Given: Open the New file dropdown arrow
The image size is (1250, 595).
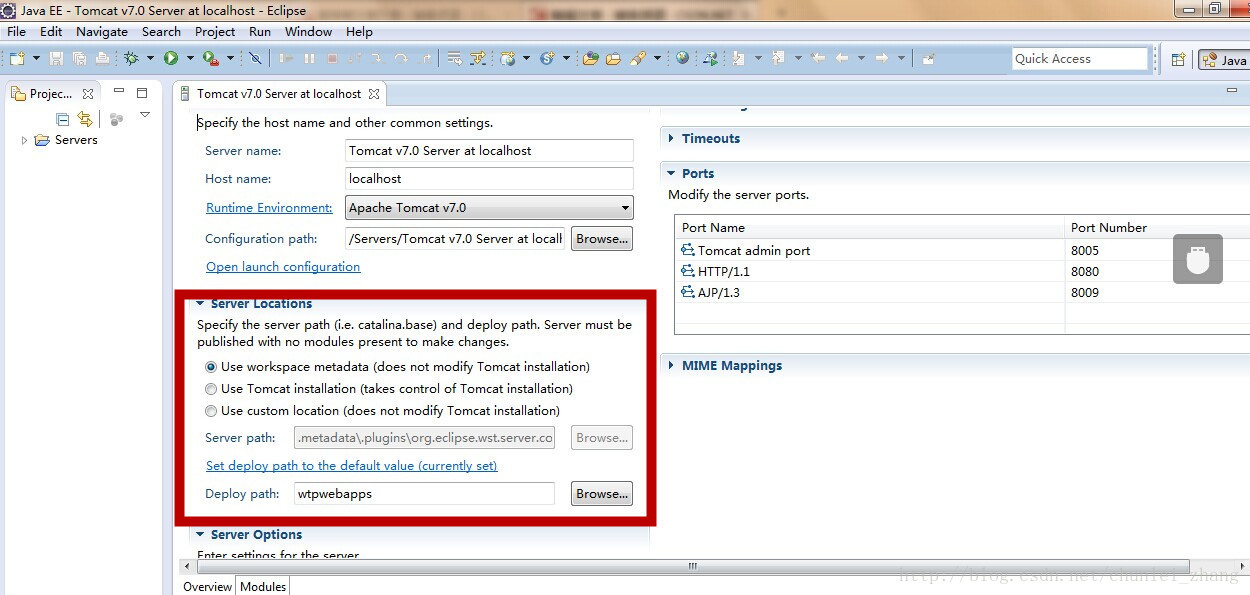Looking at the screenshot, I should [x=36, y=58].
